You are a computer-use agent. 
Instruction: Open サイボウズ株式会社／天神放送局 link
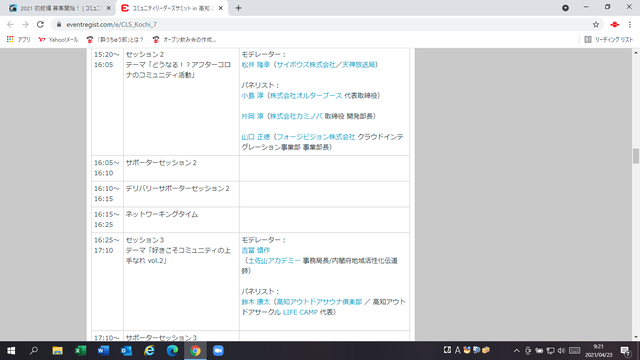325,64
